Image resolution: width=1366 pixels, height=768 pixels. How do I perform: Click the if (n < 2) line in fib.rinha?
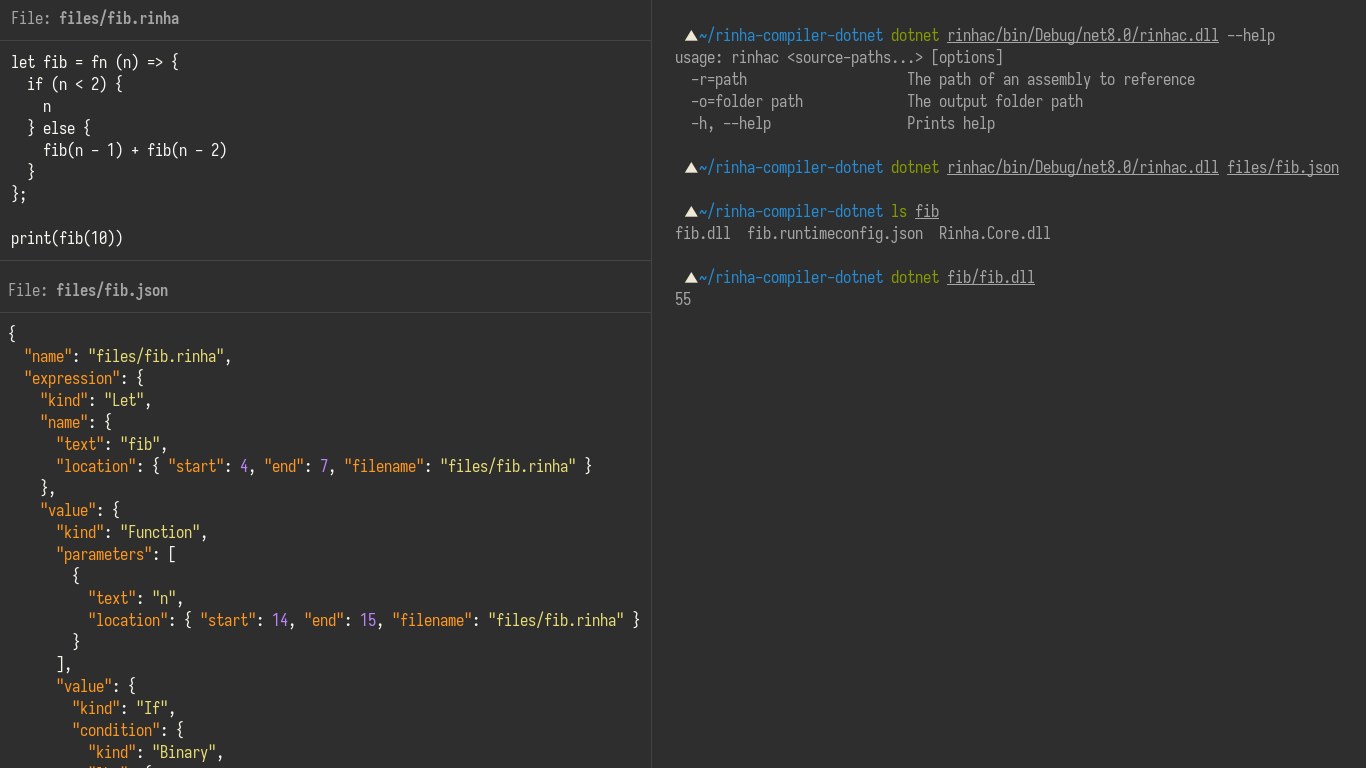coord(74,85)
